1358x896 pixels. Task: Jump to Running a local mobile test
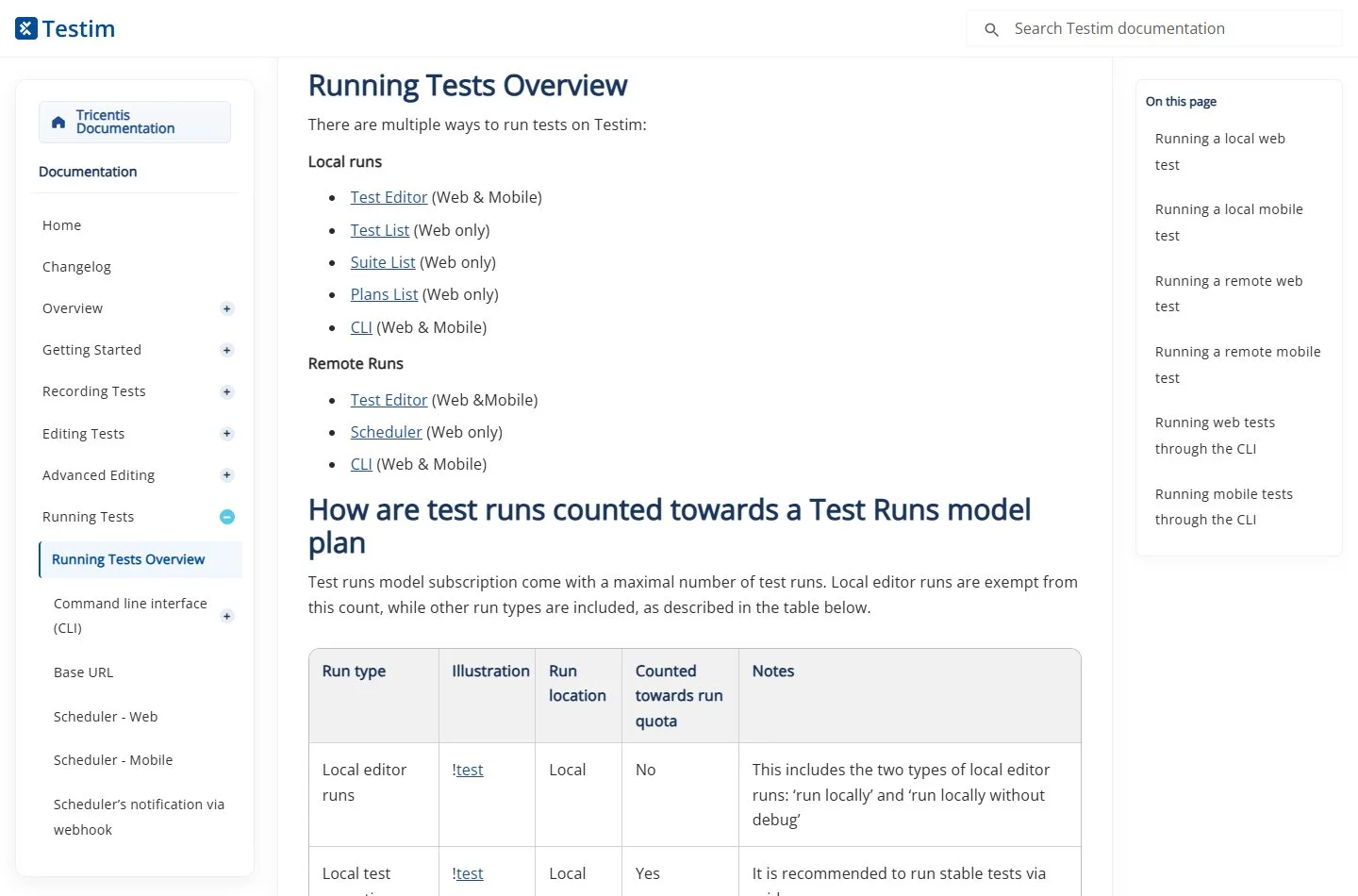(1229, 223)
